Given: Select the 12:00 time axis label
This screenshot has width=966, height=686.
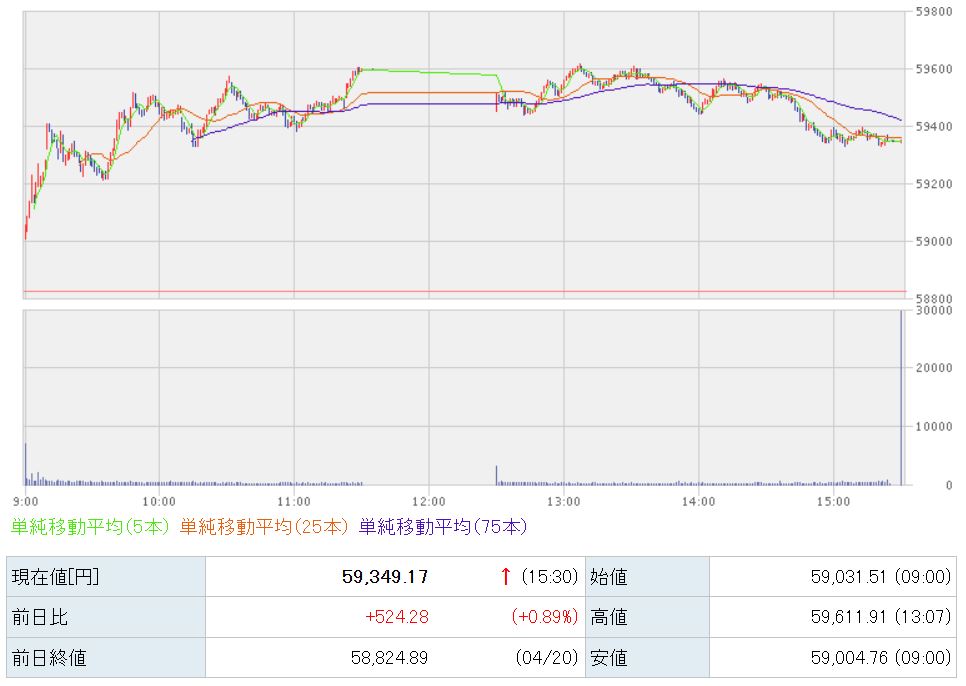Looking at the screenshot, I should pos(428,501).
